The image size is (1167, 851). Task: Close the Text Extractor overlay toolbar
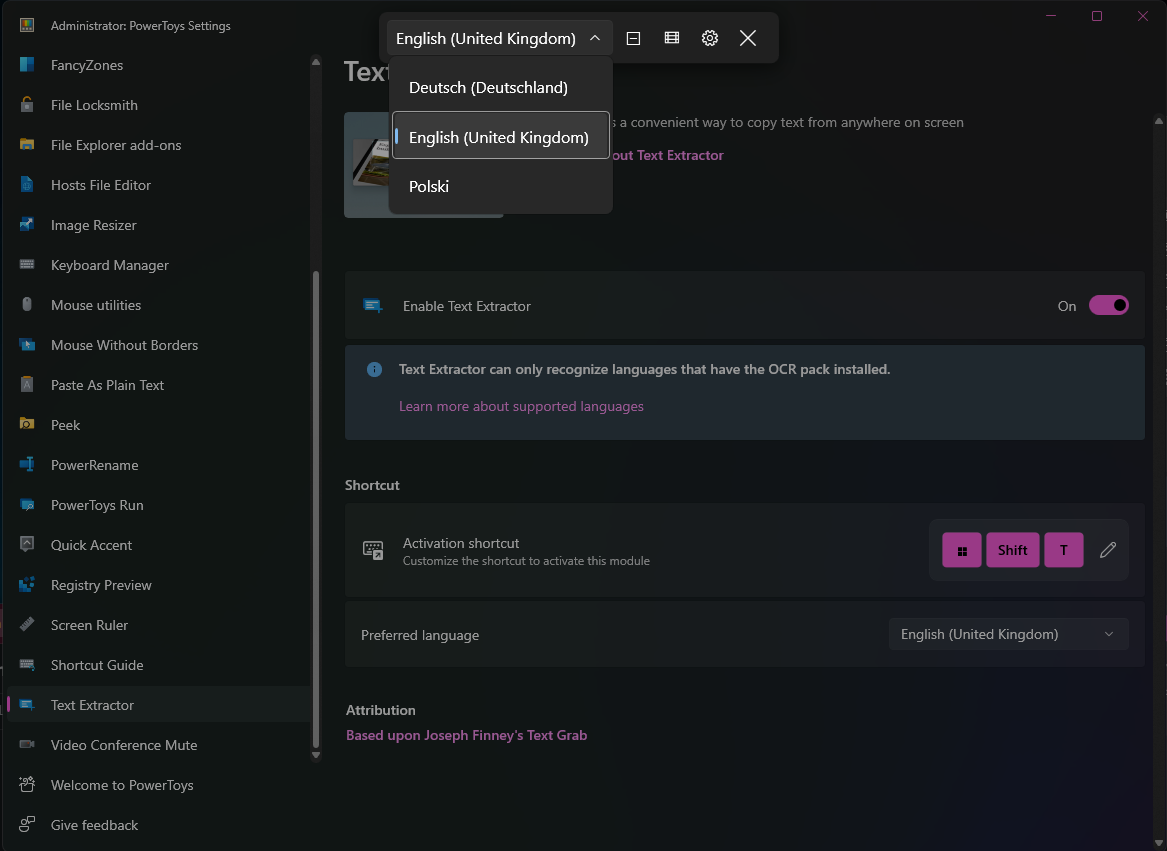coord(748,38)
